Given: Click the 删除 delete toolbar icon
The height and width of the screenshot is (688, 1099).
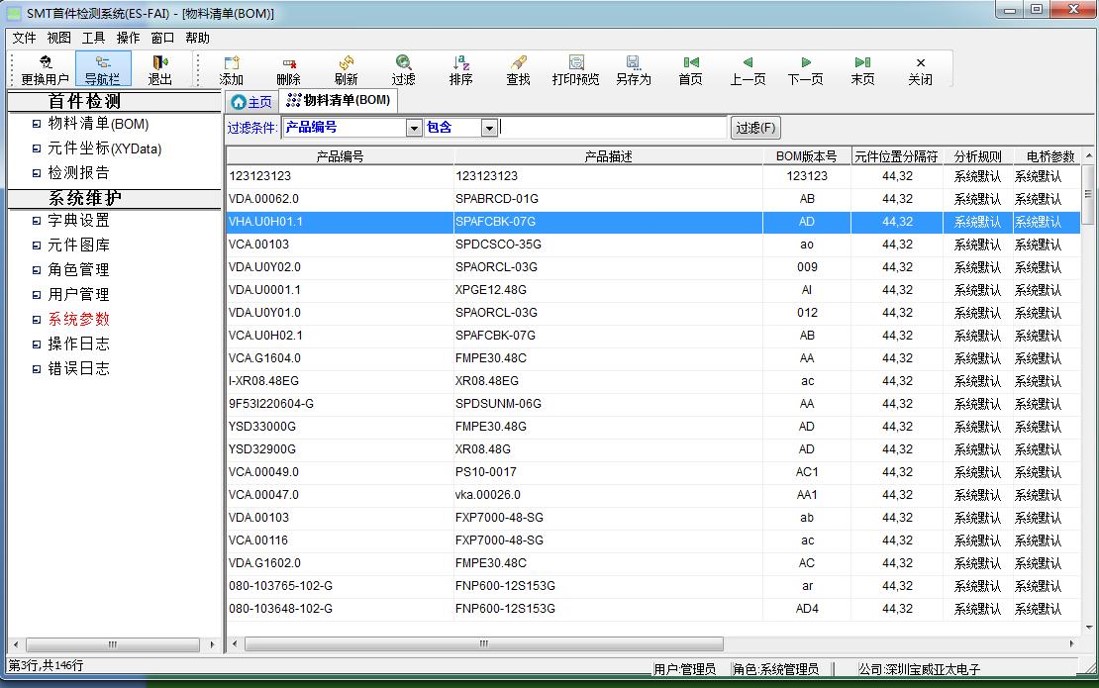Looking at the screenshot, I should 288,69.
